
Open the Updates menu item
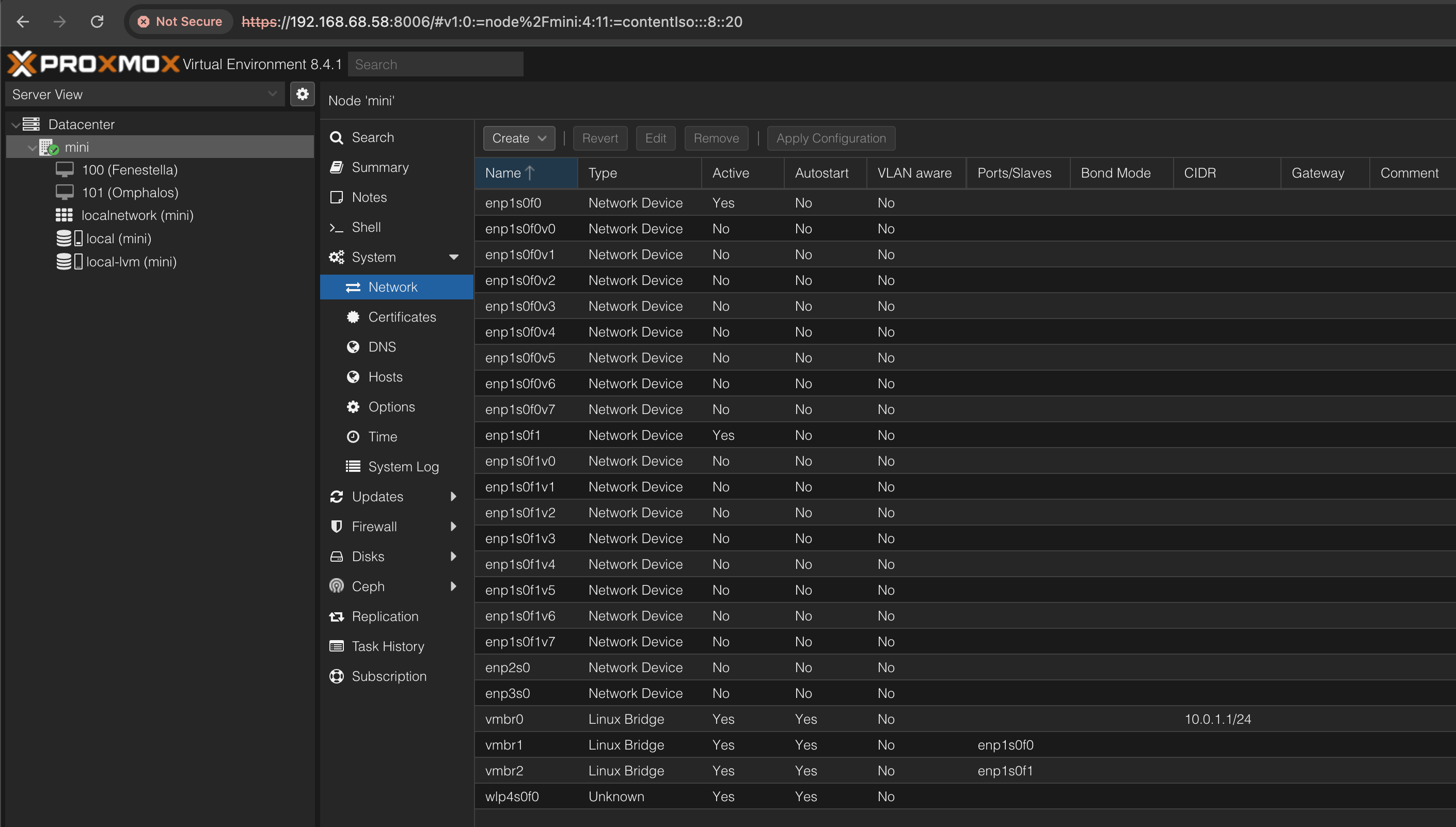coord(397,497)
